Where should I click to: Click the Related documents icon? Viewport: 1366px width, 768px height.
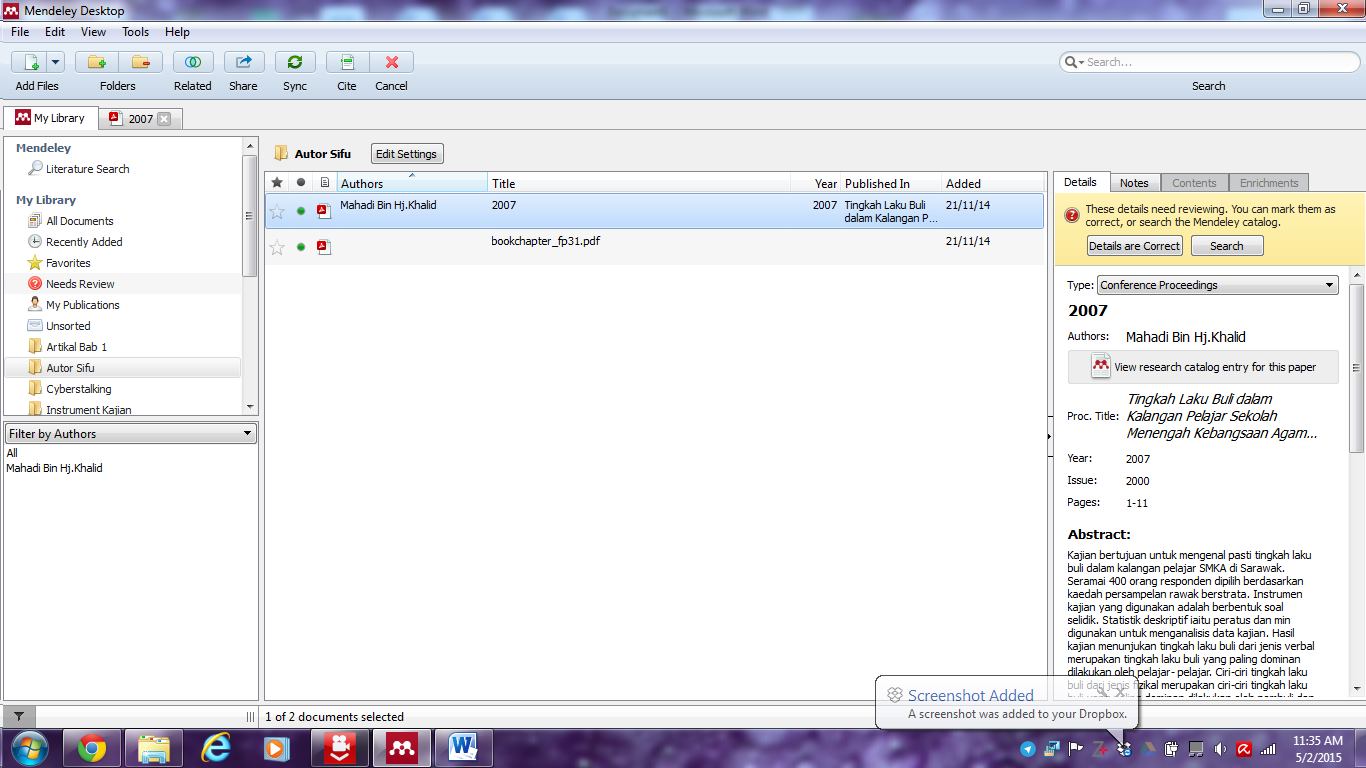pyautogui.click(x=193, y=62)
